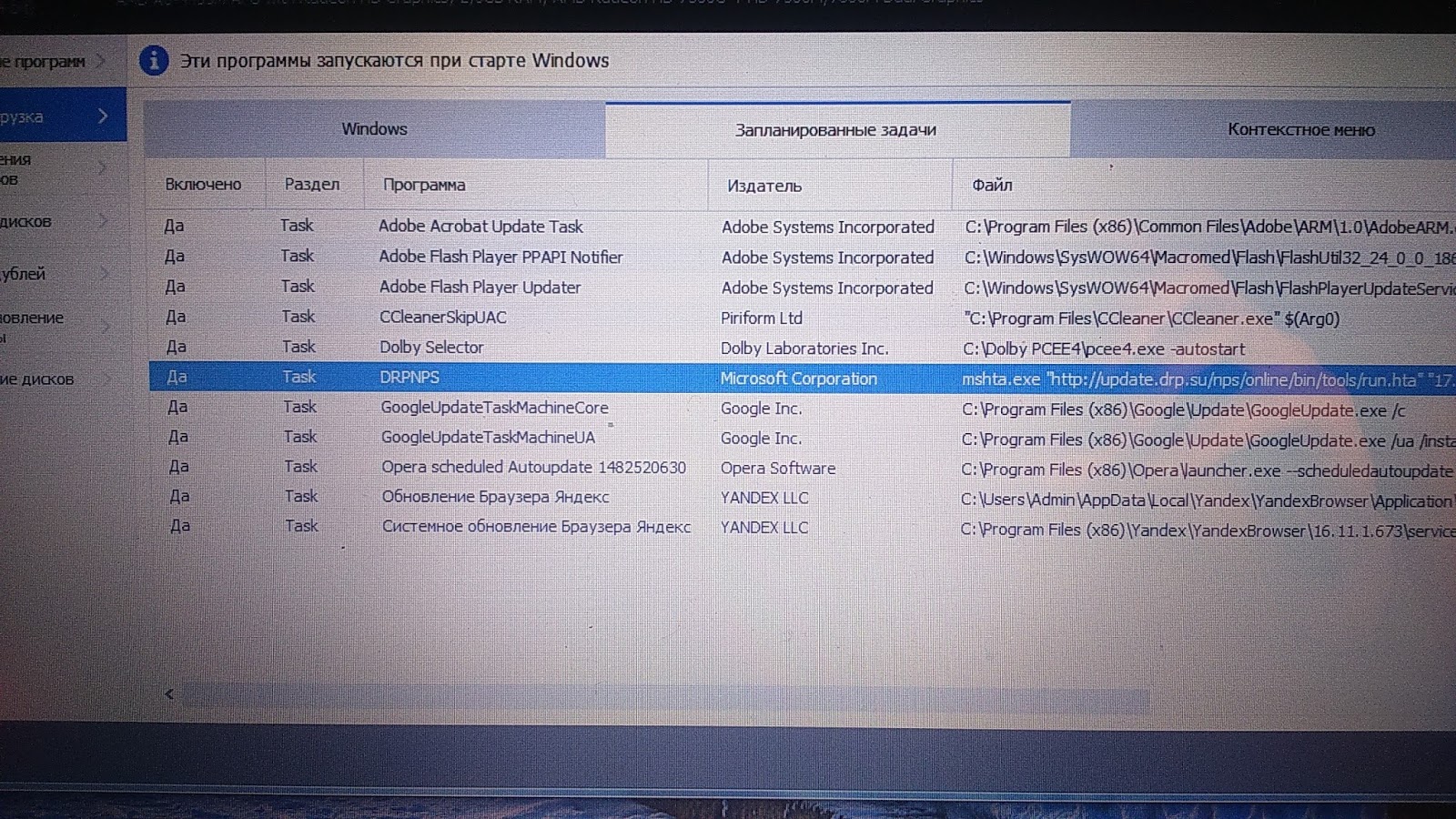The height and width of the screenshot is (819, 1456).
Task: Expand the 'овление' sidebar chevron
Action: tap(105, 326)
